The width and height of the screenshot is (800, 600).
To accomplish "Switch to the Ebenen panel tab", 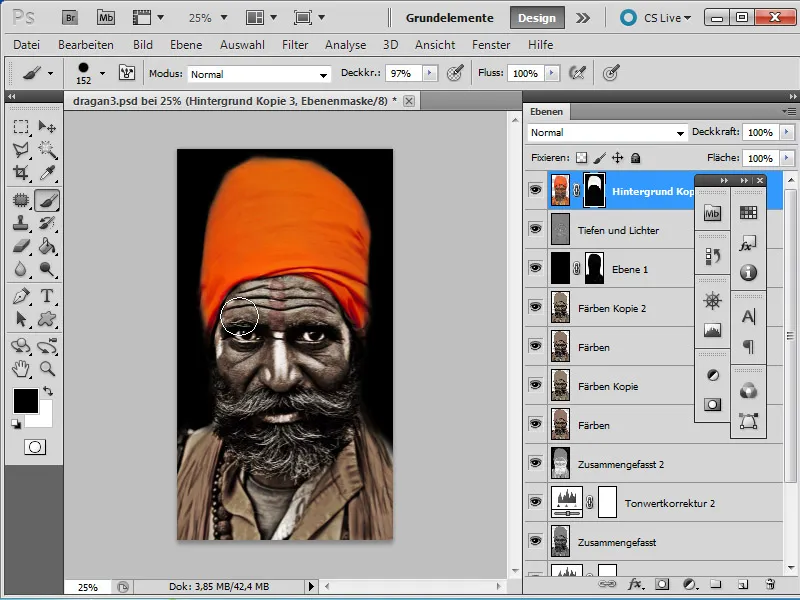I will click(546, 112).
